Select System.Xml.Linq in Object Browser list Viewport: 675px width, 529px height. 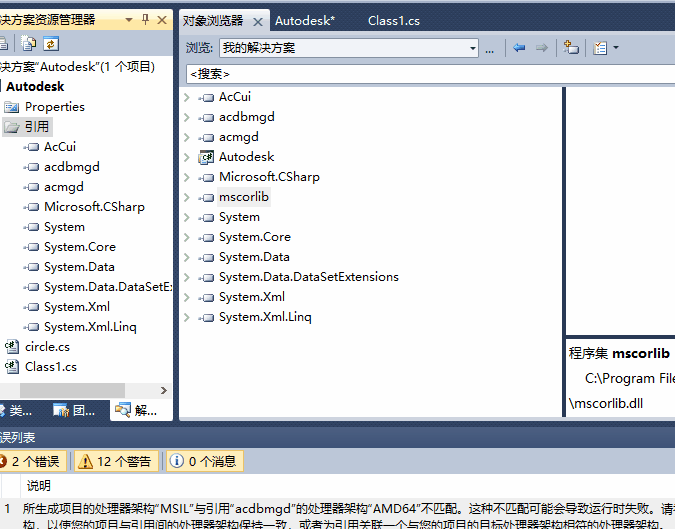click(265, 317)
